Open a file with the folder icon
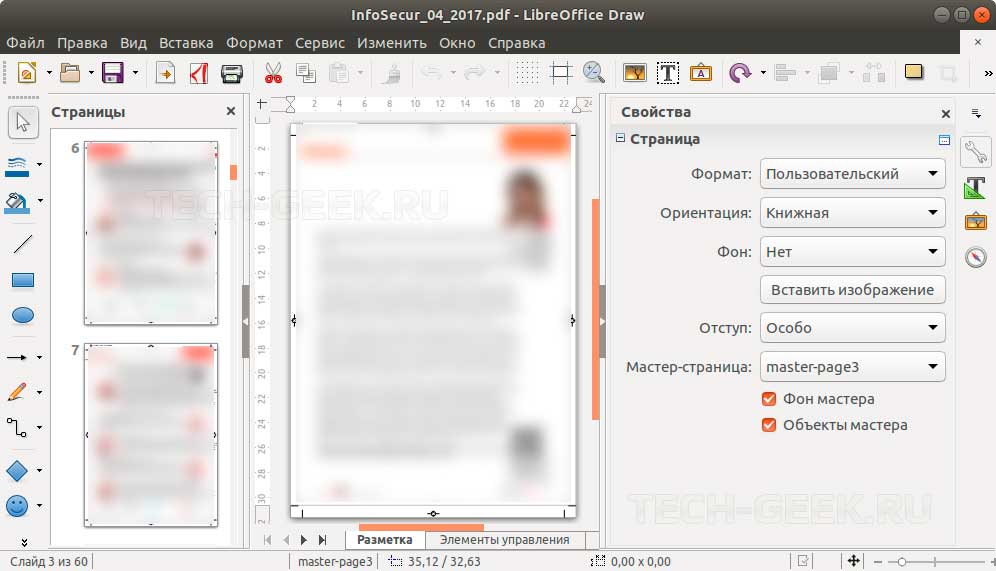Image resolution: width=996 pixels, height=571 pixels. [x=70, y=73]
